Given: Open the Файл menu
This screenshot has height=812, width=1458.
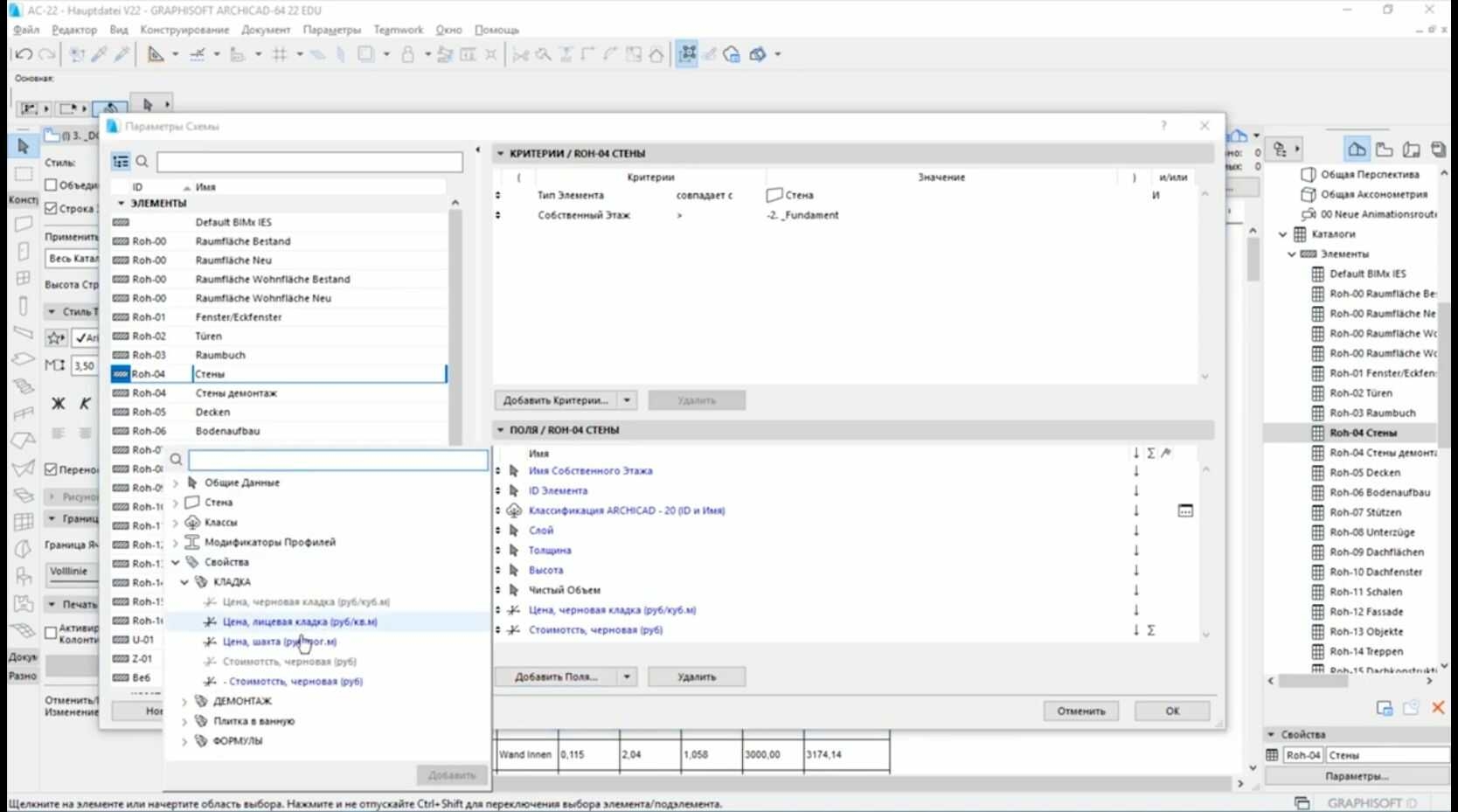Looking at the screenshot, I should point(26,30).
